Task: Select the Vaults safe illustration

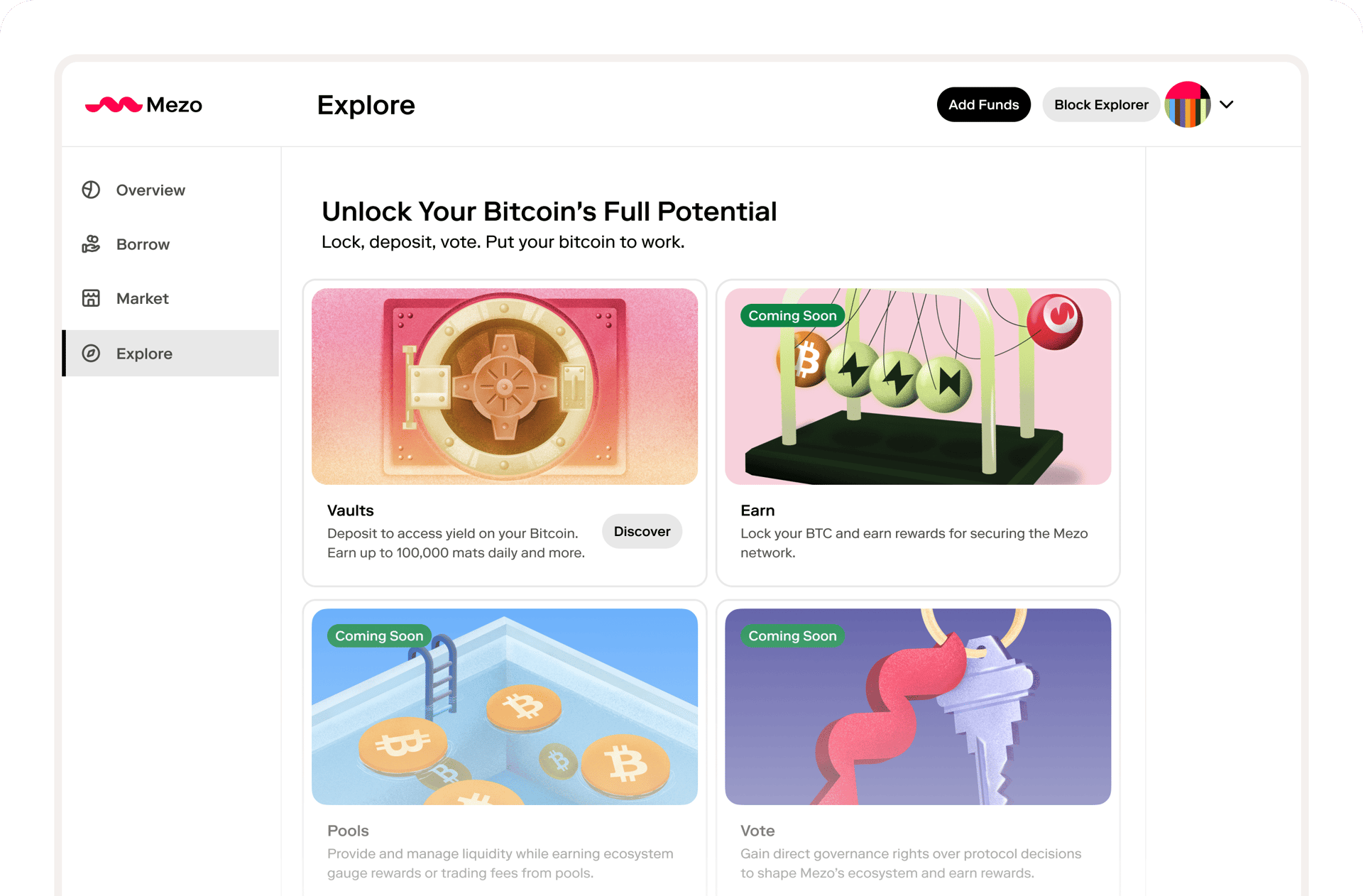Action: click(504, 387)
